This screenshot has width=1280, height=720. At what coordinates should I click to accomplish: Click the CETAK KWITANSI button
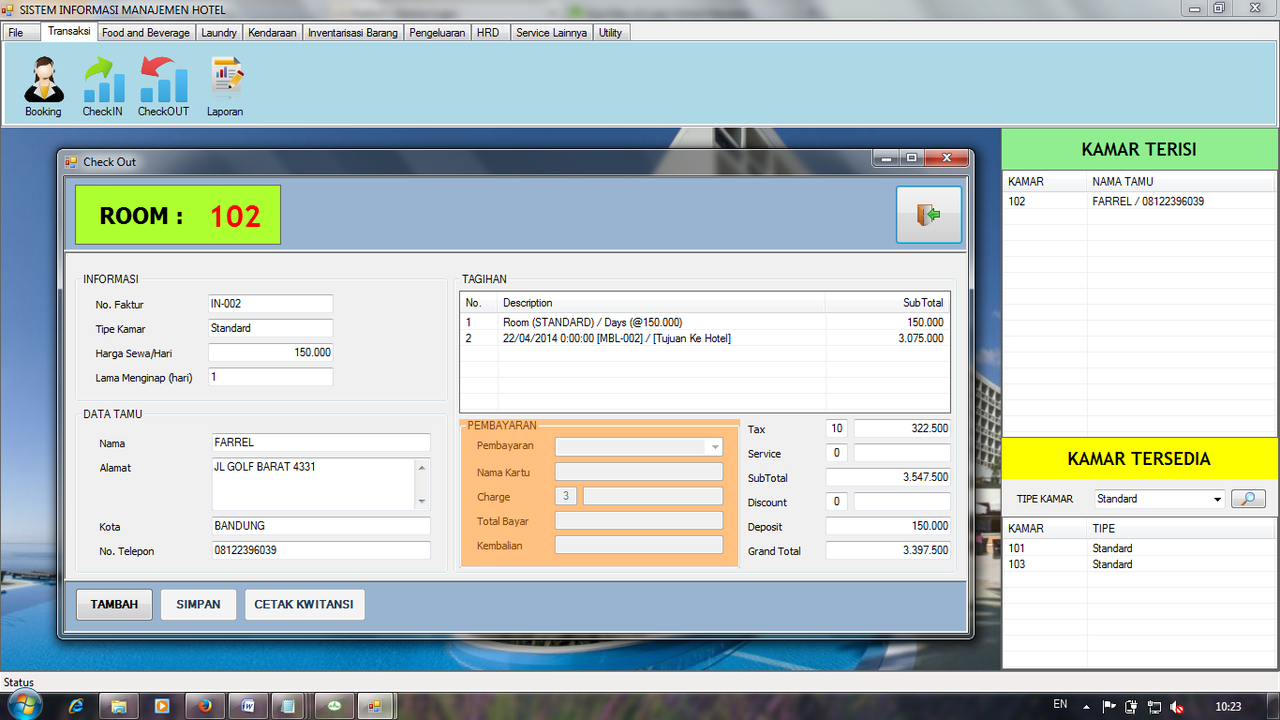pos(304,605)
